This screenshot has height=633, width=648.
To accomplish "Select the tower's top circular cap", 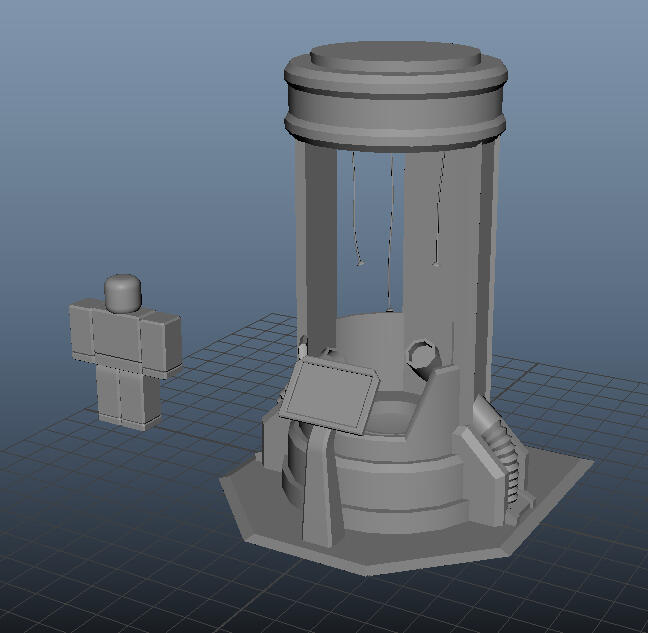I will [x=395, y=57].
